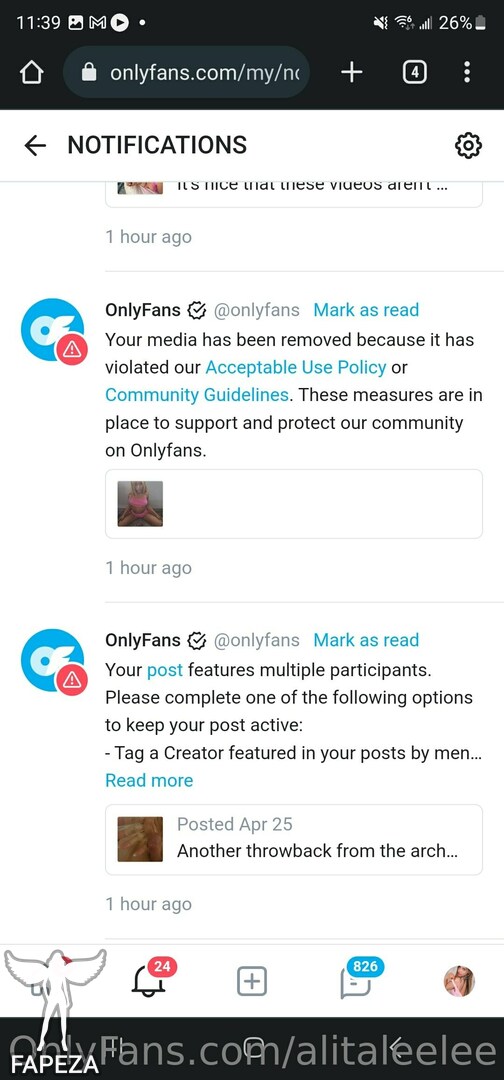This screenshot has width=504, height=1080.
Task: Click the Acceptable Use Policy link
Action: click(296, 367)
